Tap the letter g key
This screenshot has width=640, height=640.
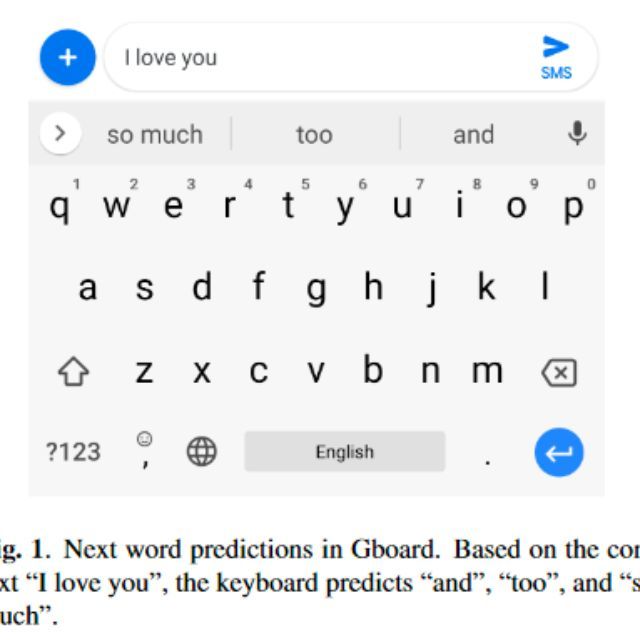(316, 289)
